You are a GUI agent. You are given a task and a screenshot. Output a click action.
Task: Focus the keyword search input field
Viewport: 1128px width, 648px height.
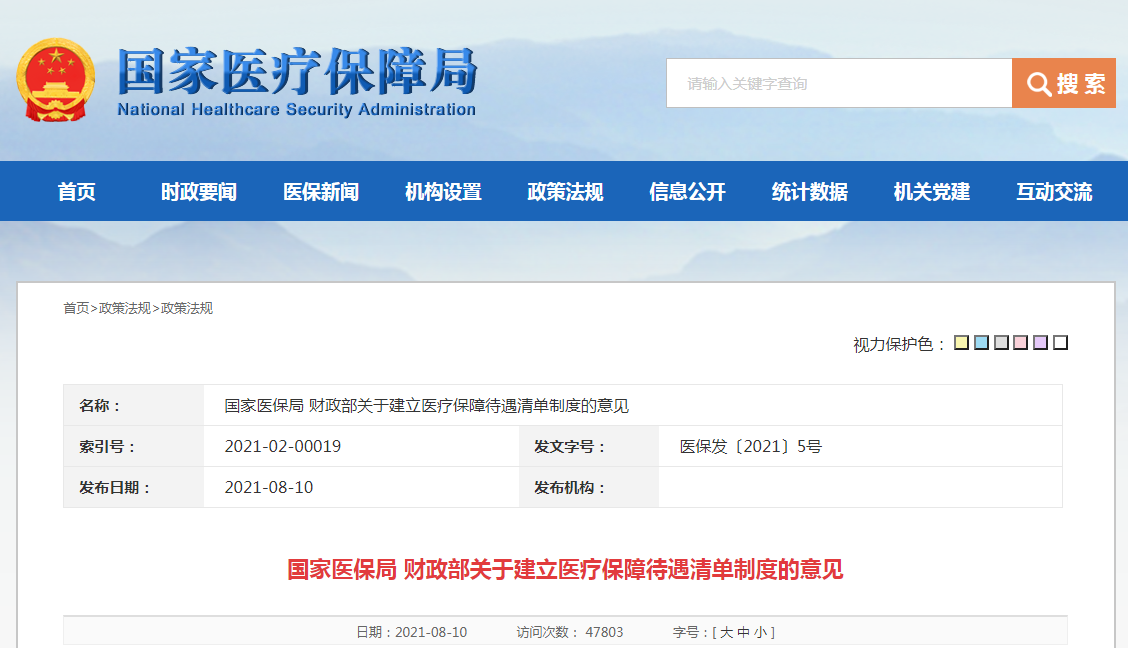coord(839,83)
